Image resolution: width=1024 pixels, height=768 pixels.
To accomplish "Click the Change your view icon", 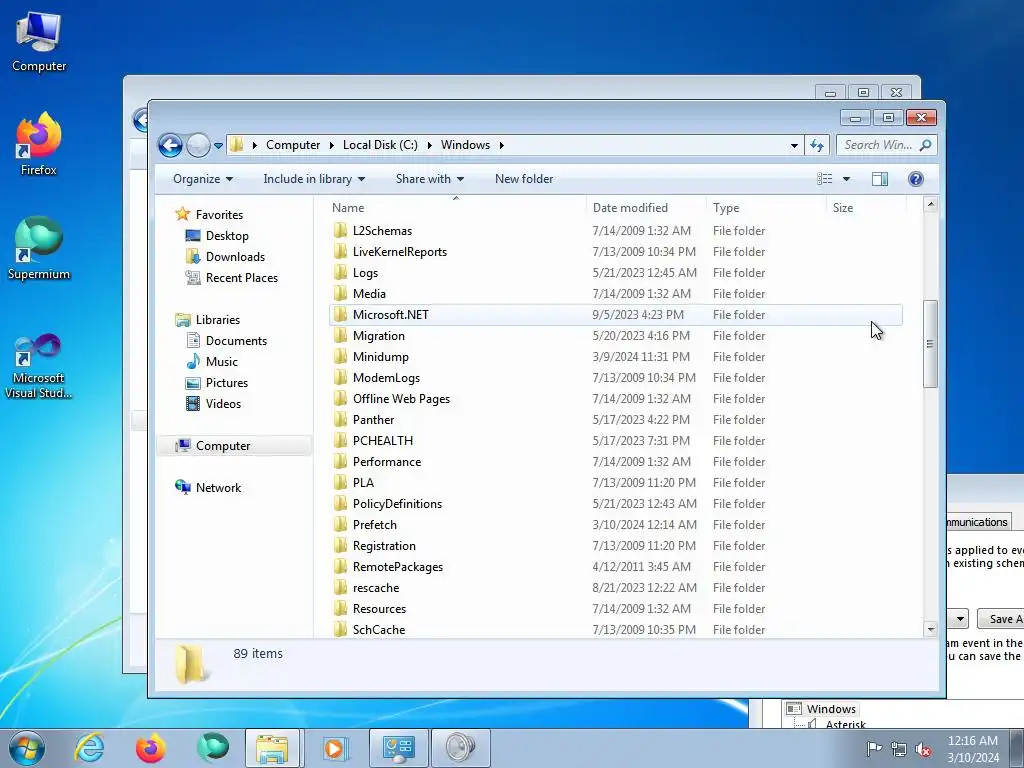I will point(825,179).
